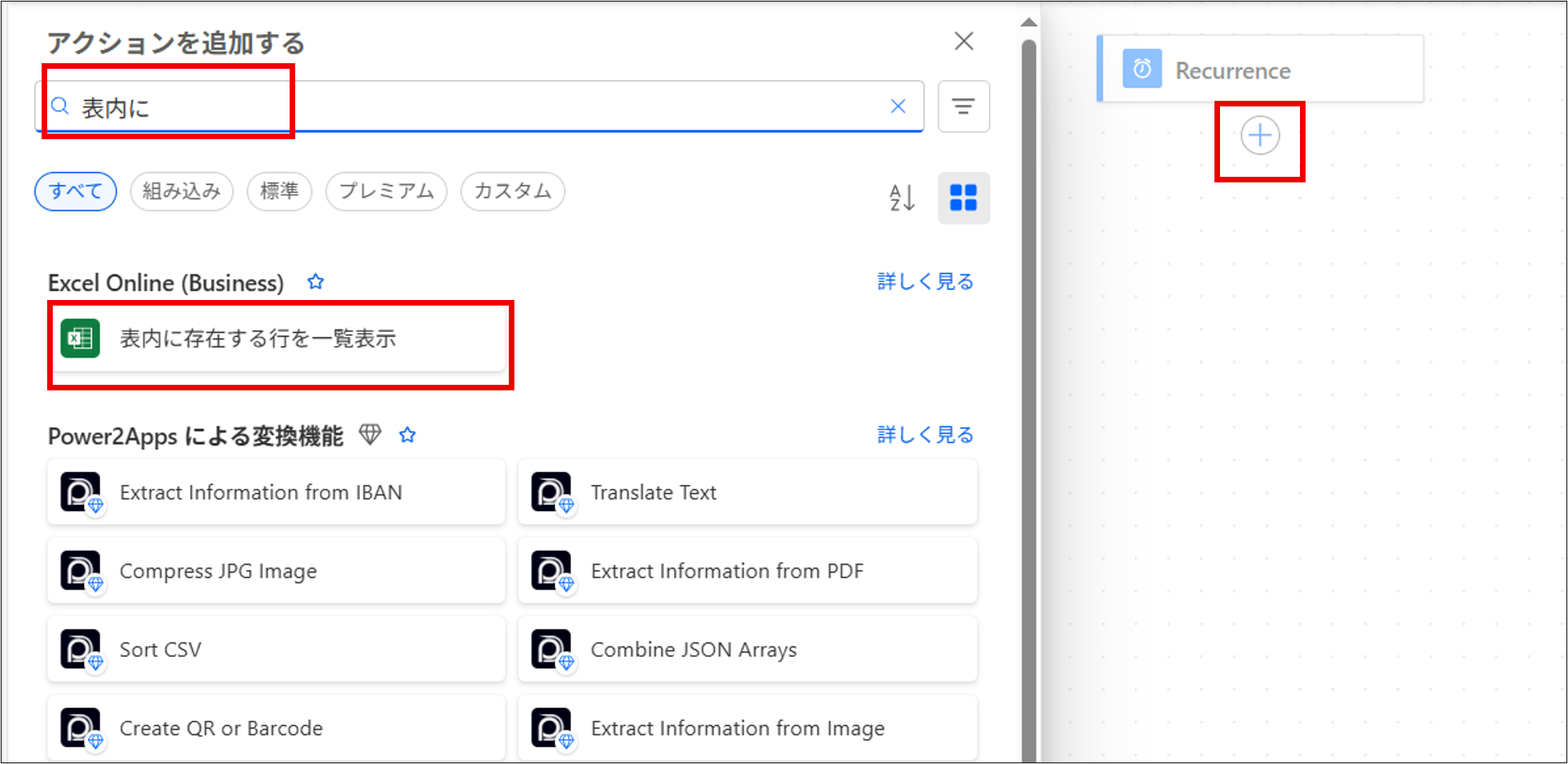
Task: Select 表内に存在する行を一覧表示 action
Action: (276, 339)
